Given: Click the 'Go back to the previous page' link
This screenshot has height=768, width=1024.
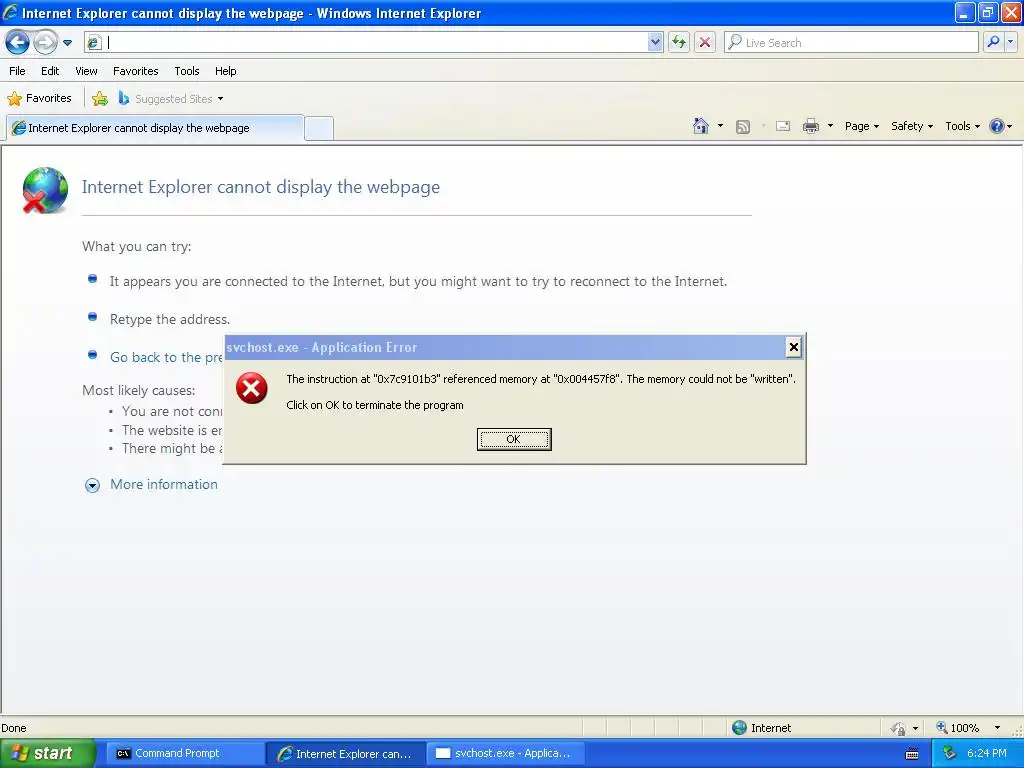Looking at the screenshot, I should 166,357.
